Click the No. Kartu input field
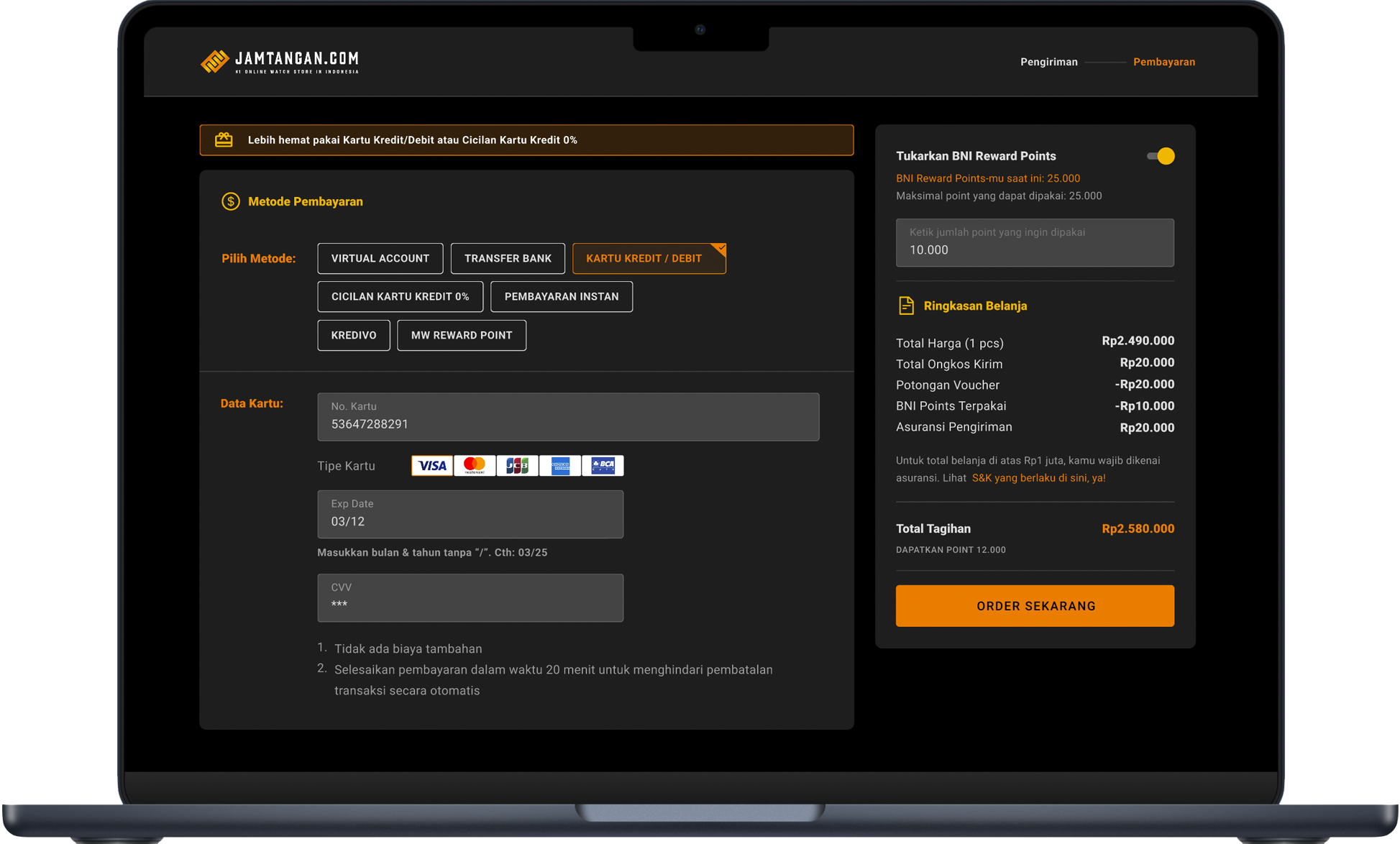Screen dimensions: 1400x844 coord(568,417)
